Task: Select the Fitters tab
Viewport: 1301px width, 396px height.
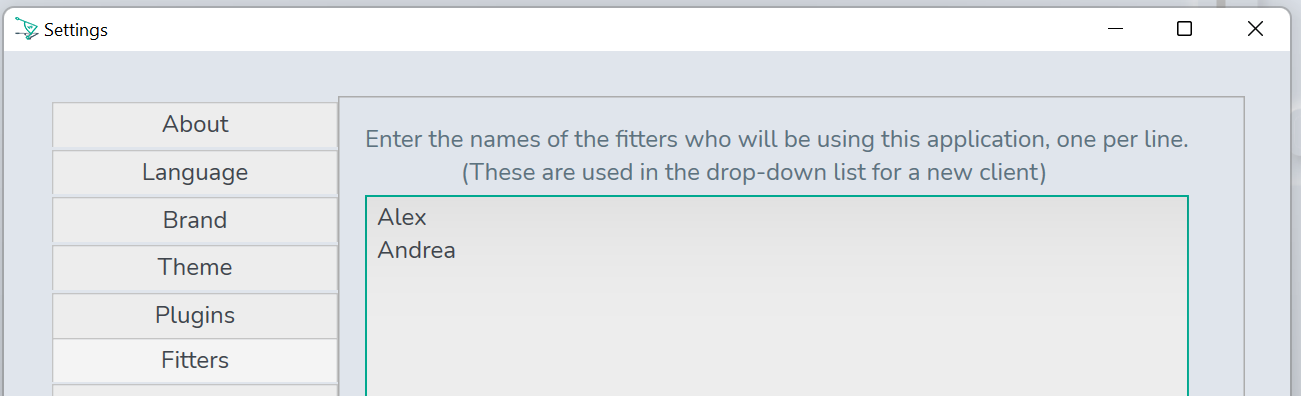Action: 195,360
